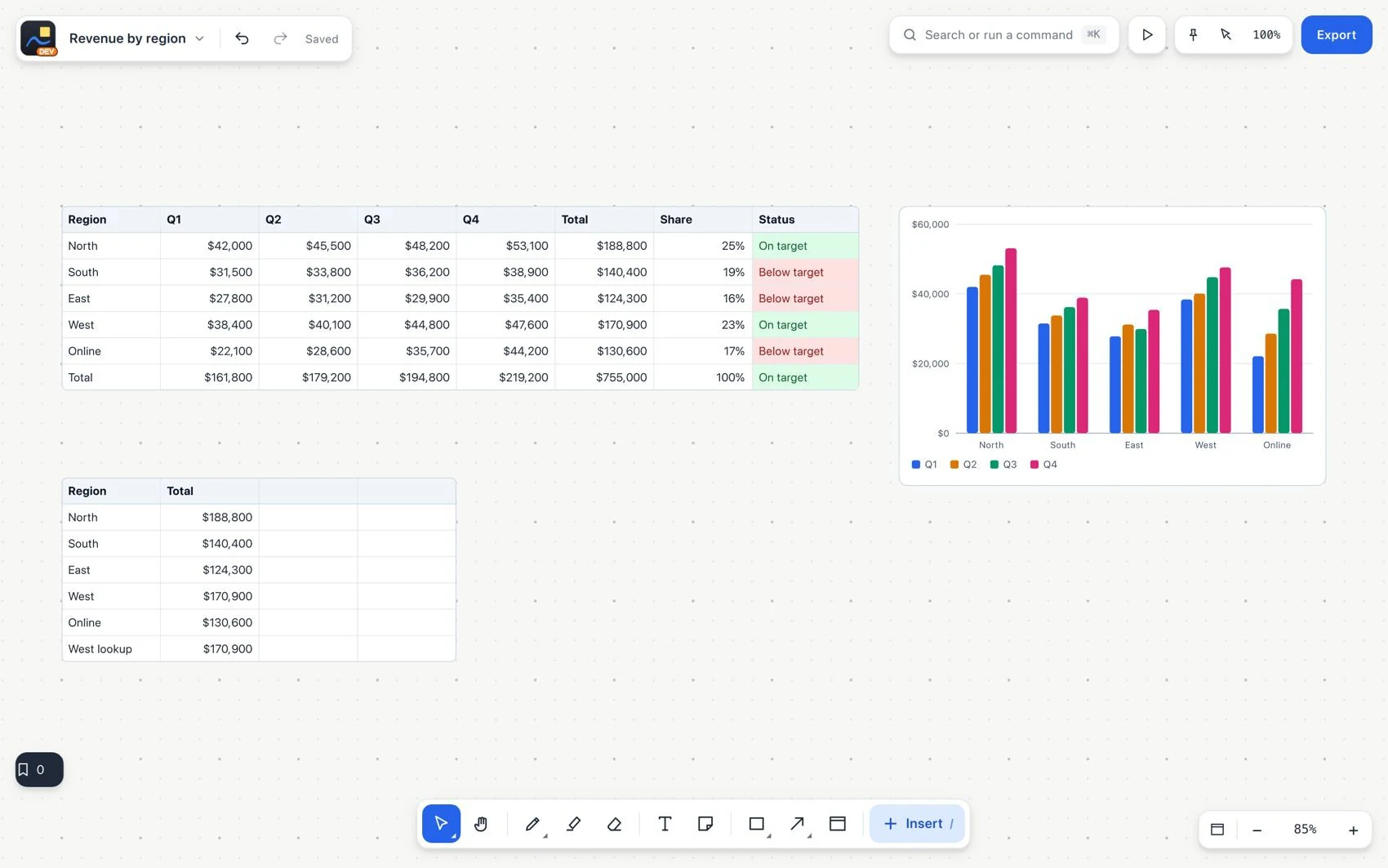Viewport: 1388px width, 868px height.
Task: Activate the hand pan tool
Action: point(481,823)
